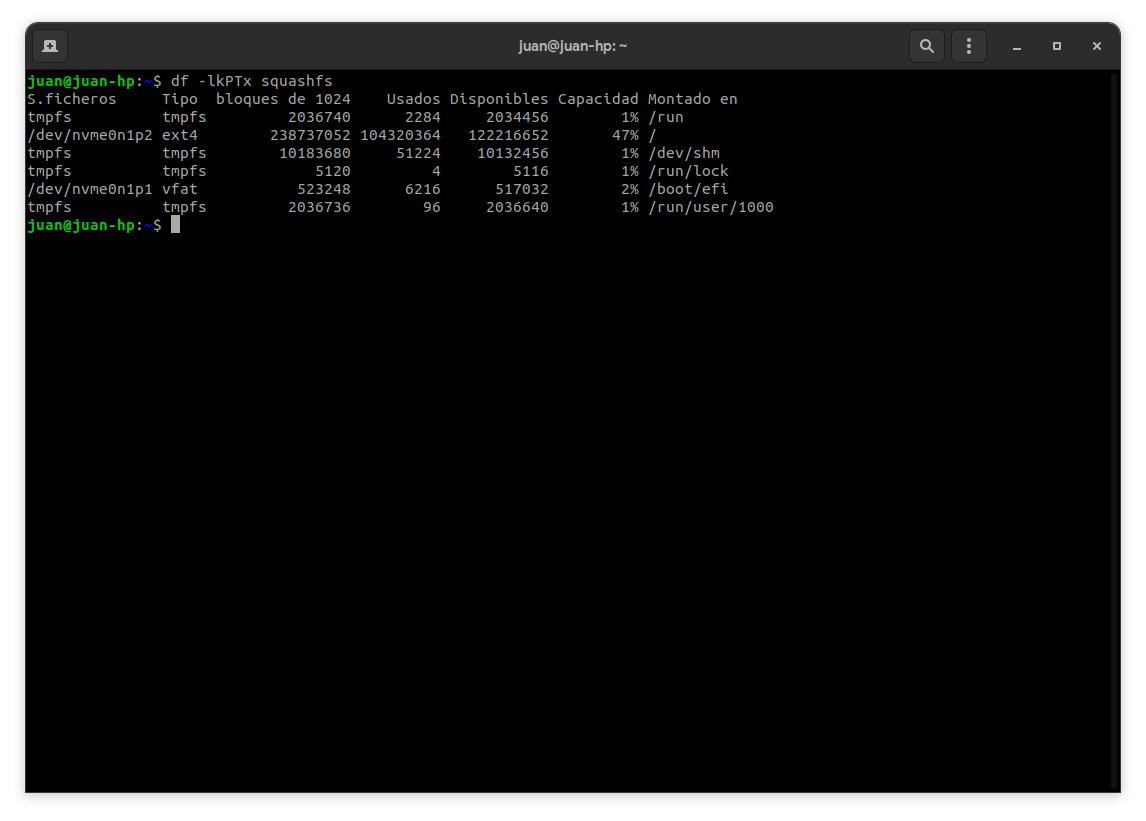Click the /run/user/1000 mount path

[x=712, y=207]
